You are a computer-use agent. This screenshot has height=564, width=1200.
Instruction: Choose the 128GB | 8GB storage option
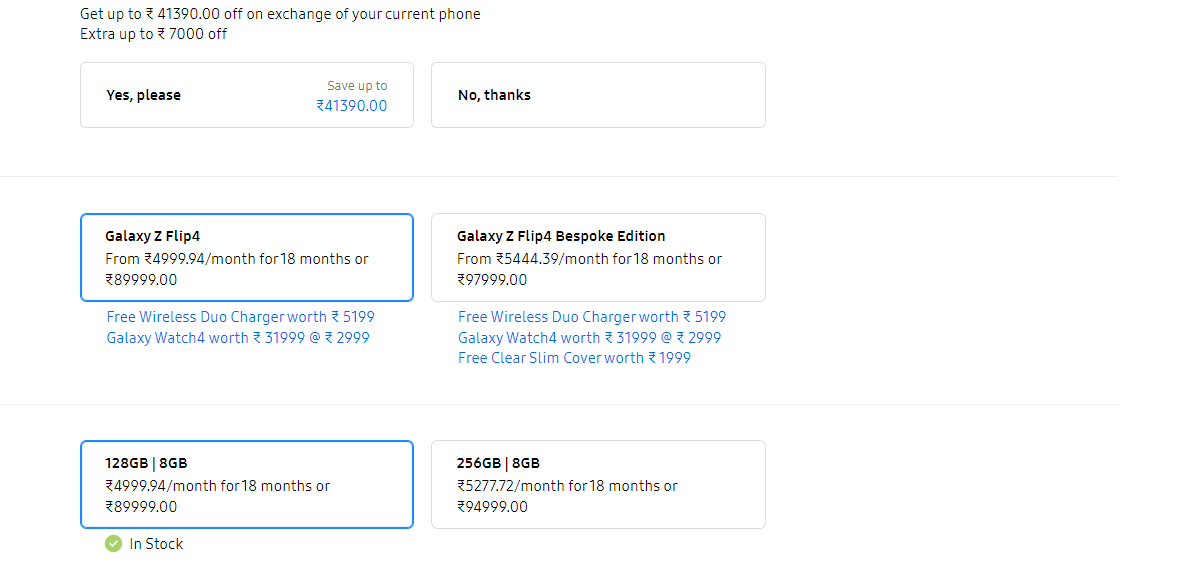point(246,484)
